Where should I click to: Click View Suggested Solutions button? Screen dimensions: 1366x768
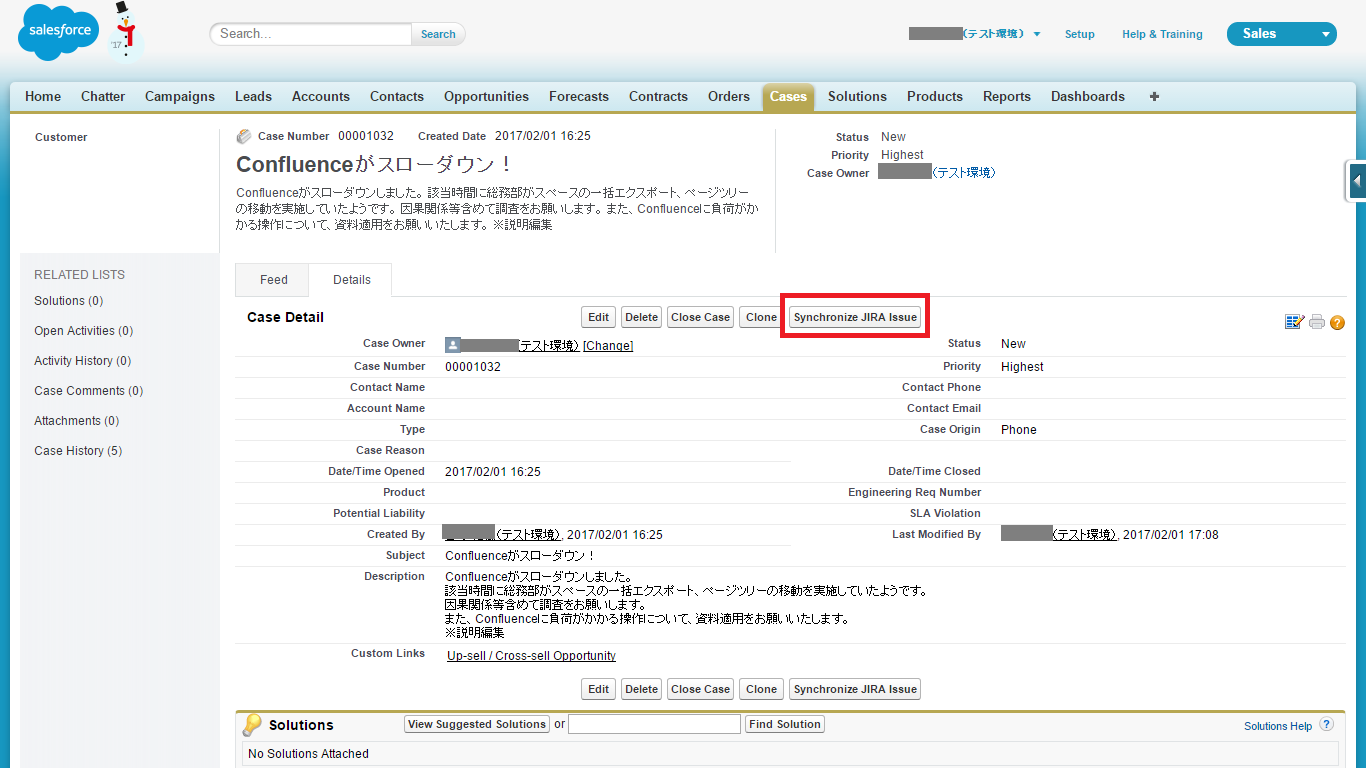coord(477,724)
